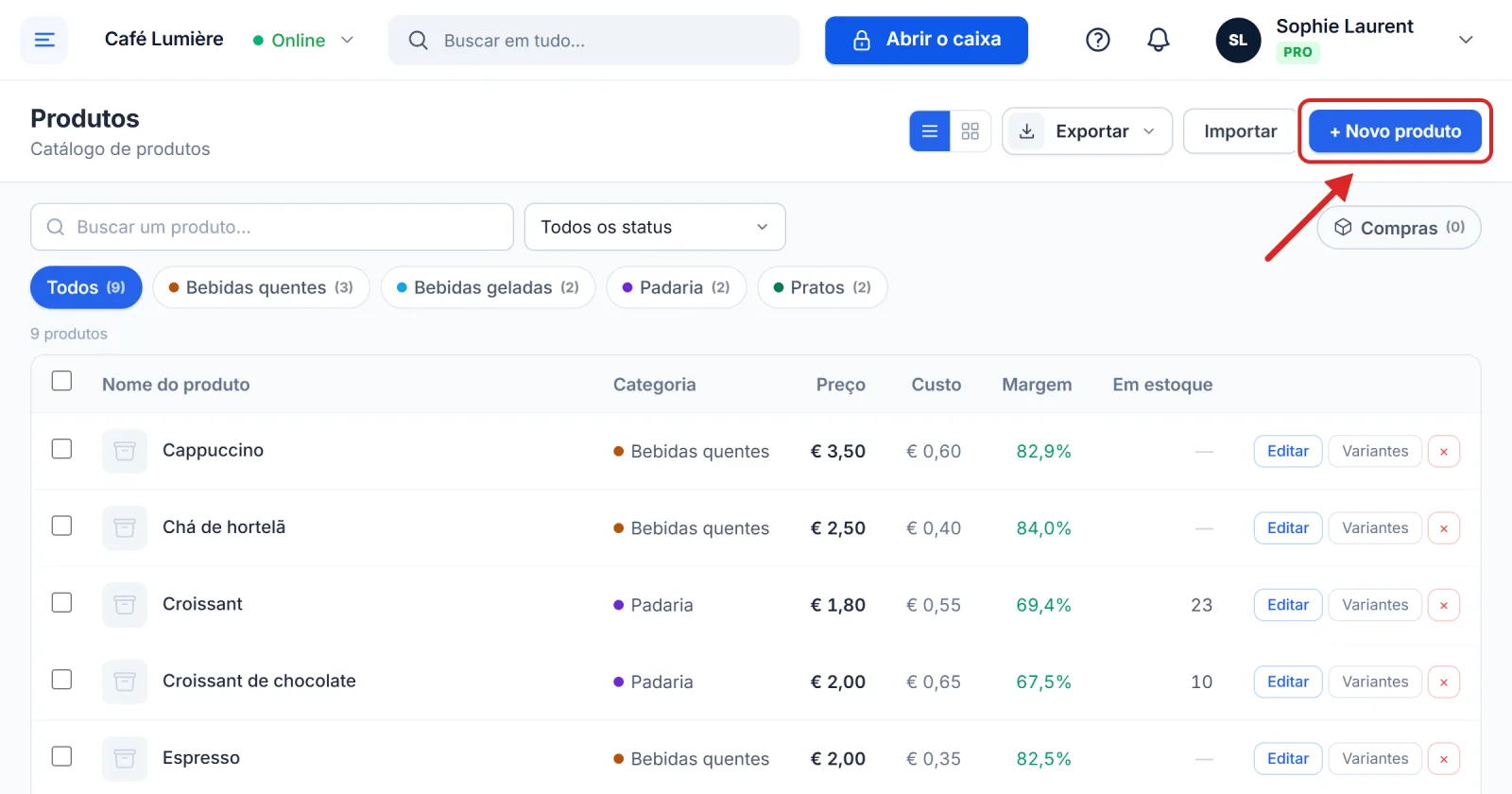Click the Espresso product image placeholder
The image size is (1512, 794).
[125, 758]
